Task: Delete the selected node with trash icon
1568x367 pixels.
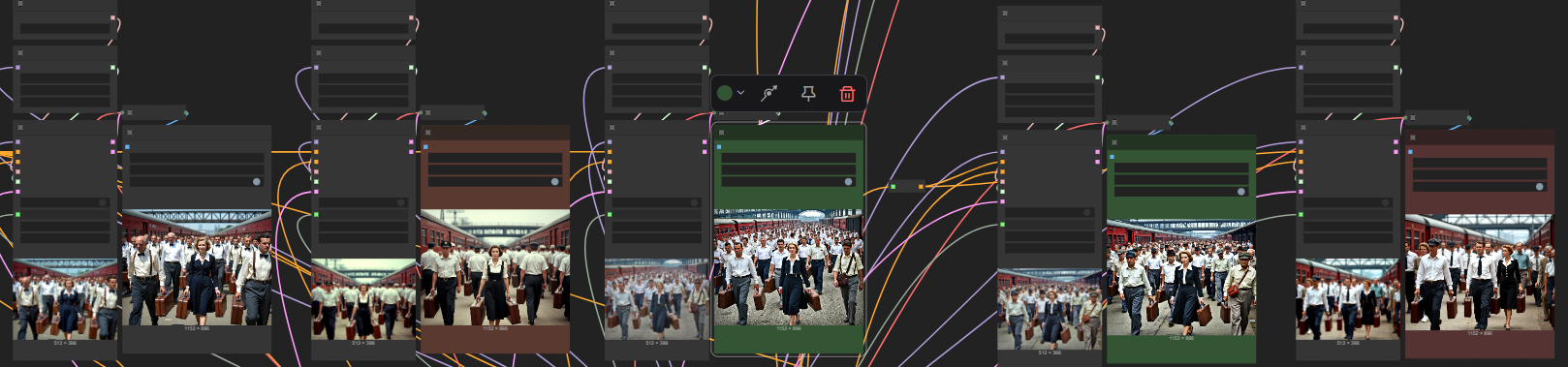Action: click(847, 94)
